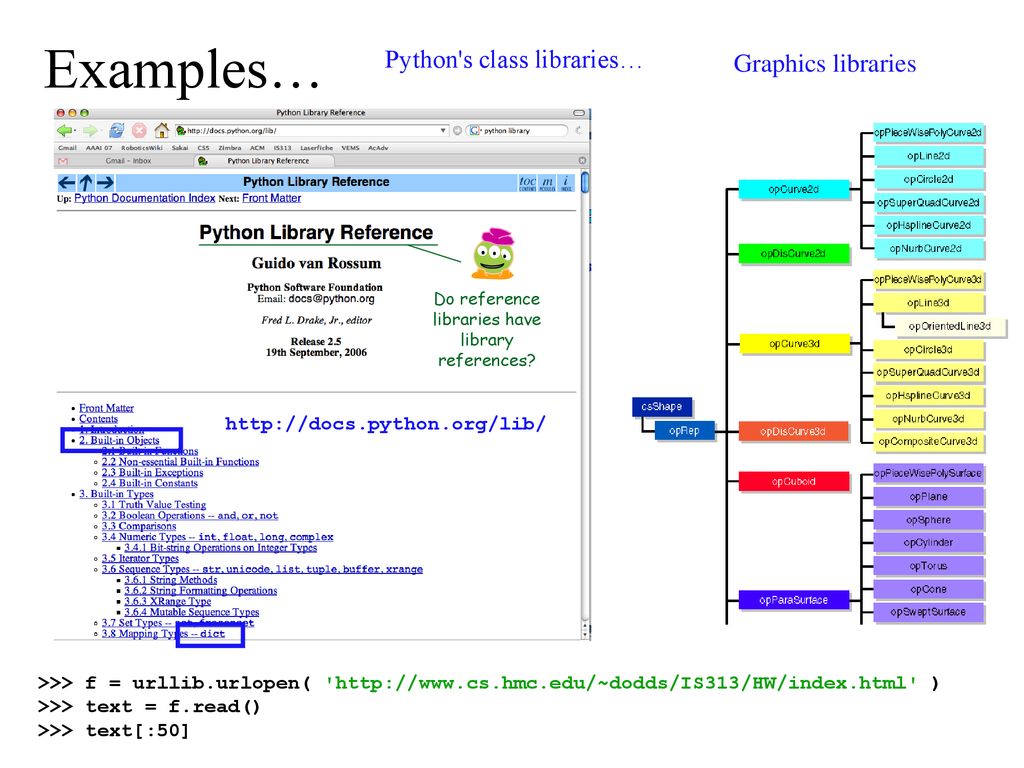
Task: Open the Sakai bookmark
Action: [x=180, y=148]
